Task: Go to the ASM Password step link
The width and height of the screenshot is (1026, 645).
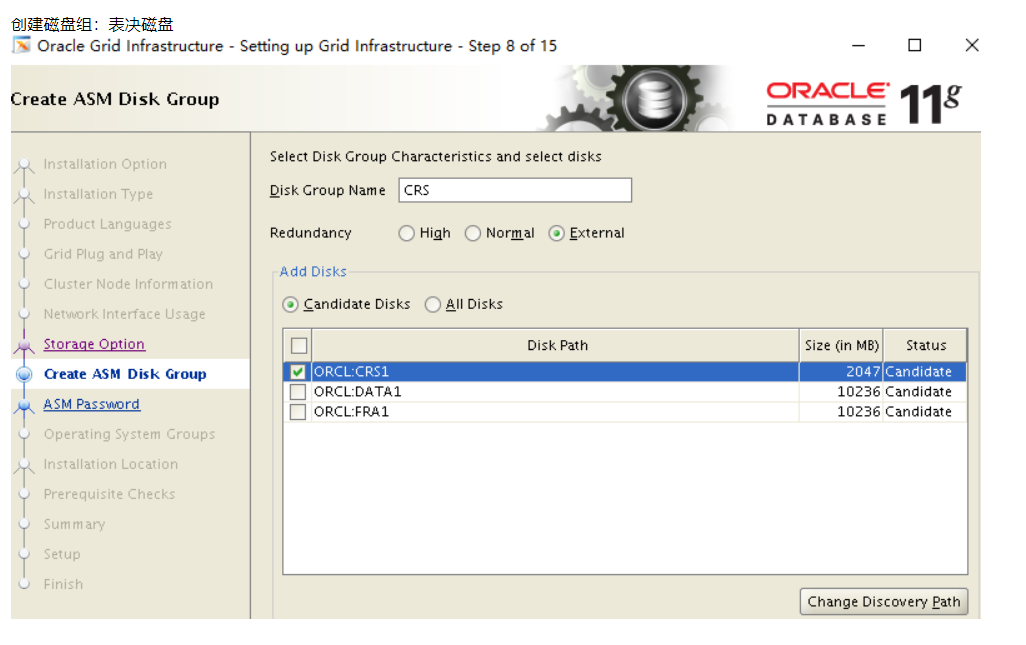Action: [92, 404]
